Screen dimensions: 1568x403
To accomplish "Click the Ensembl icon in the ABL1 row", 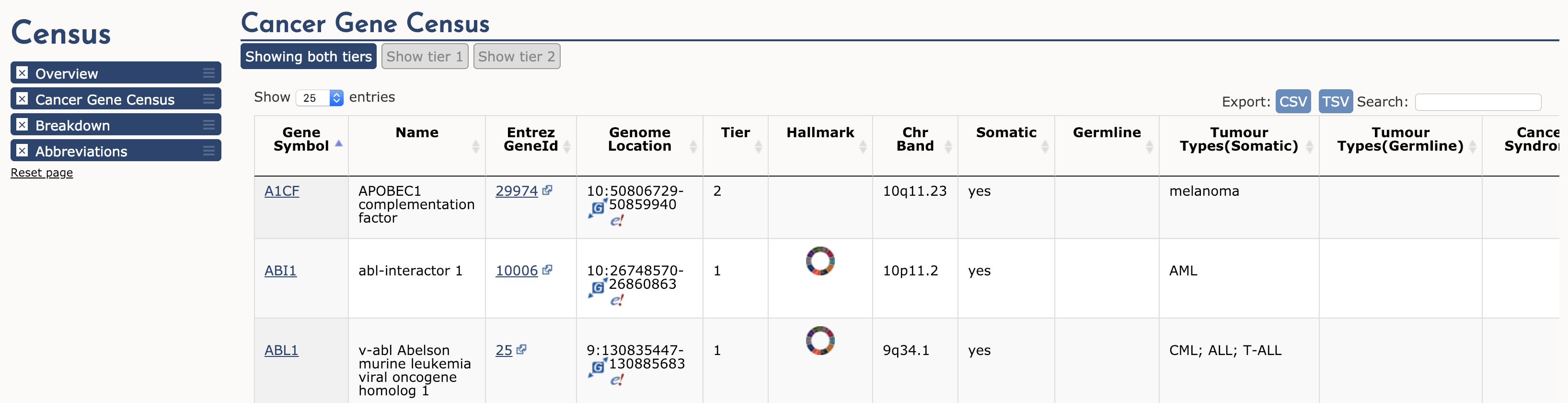I will (617, 380).
